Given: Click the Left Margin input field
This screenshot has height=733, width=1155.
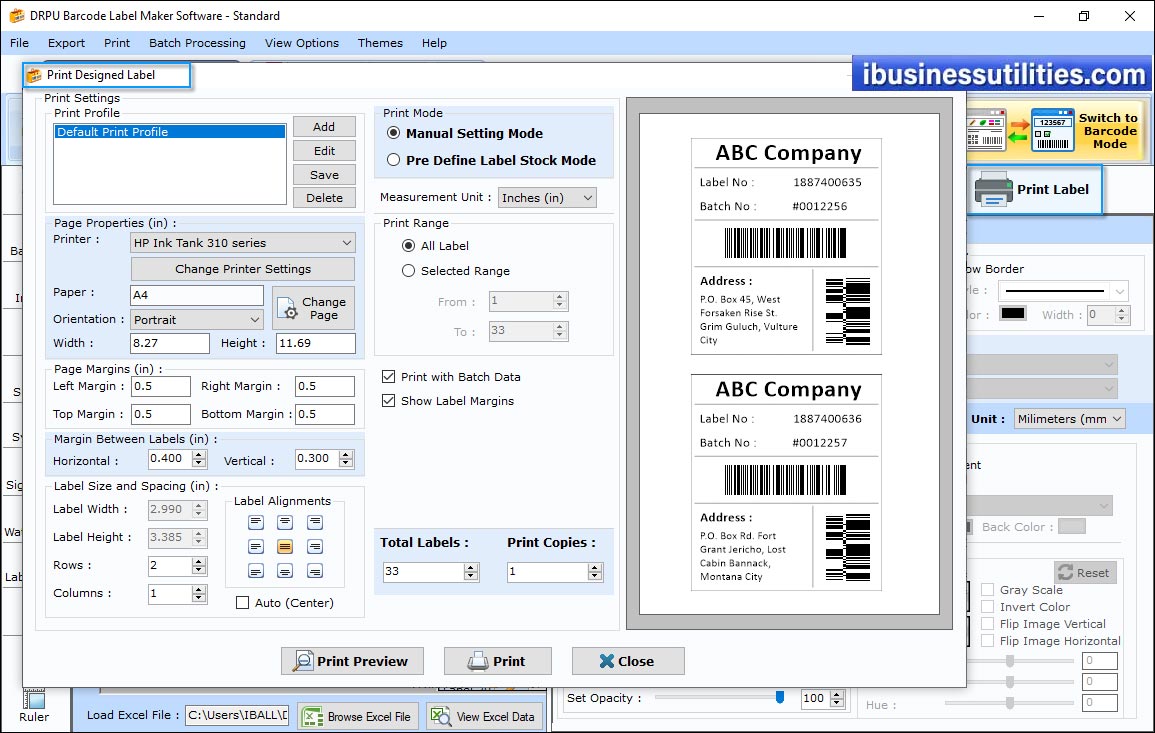Looking at the screenshot, I should coord(161,386).
